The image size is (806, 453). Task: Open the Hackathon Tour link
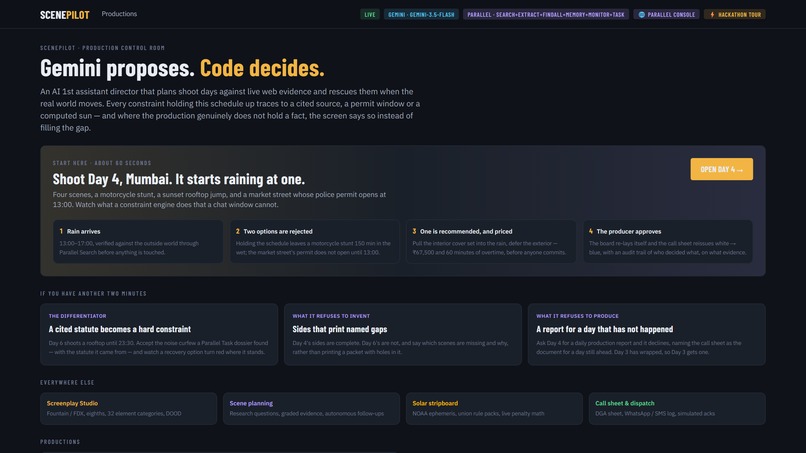pos(735,14)
